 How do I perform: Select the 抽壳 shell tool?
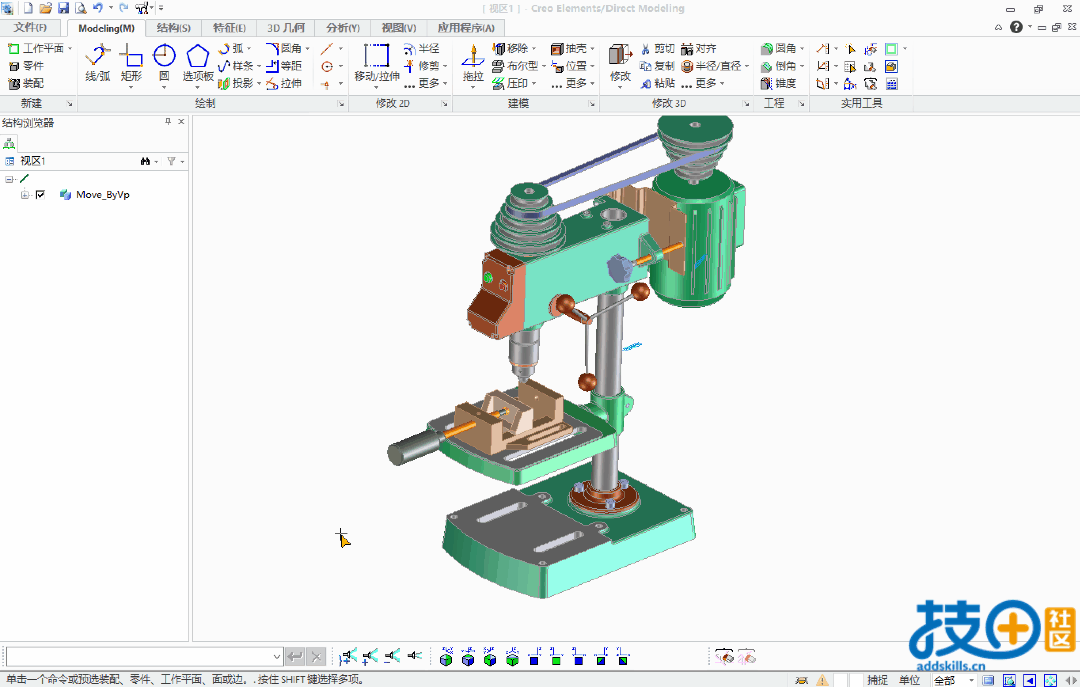click(569, 49)
